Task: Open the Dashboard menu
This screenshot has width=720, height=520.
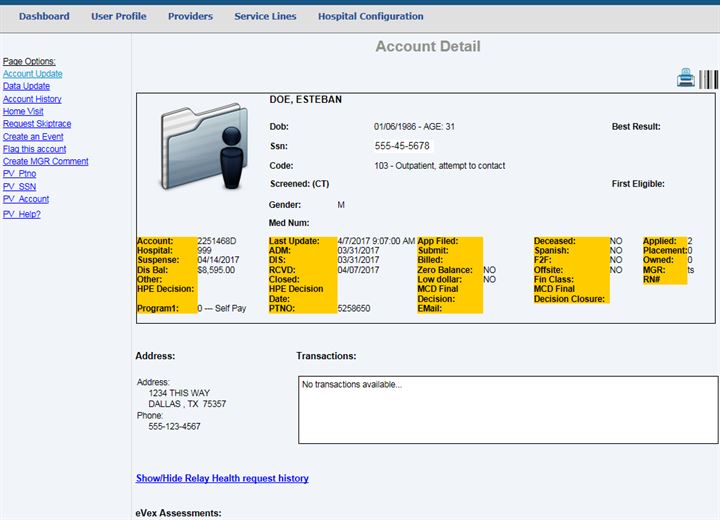Action: 44,16
